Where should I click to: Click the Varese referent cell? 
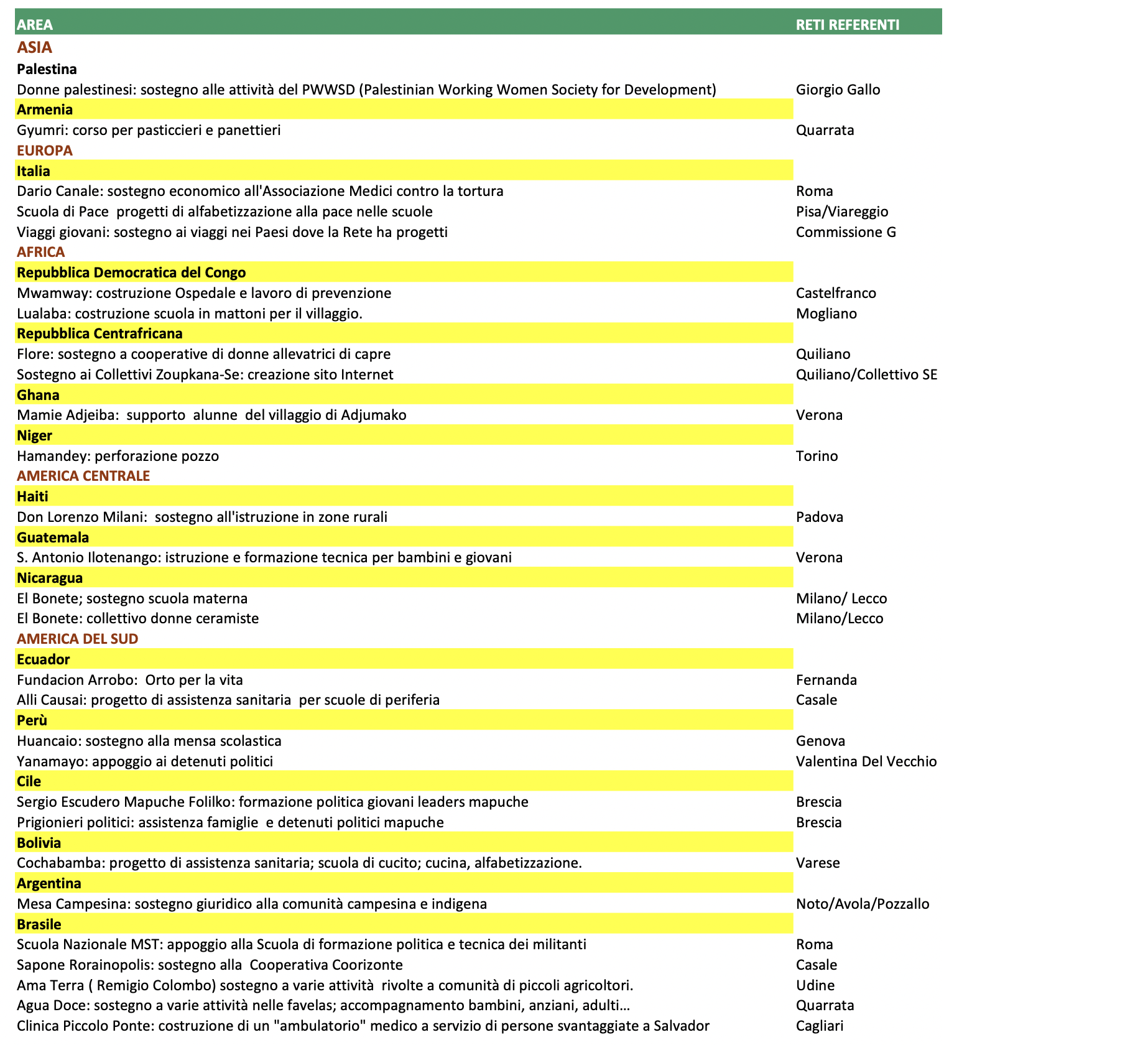818,863
